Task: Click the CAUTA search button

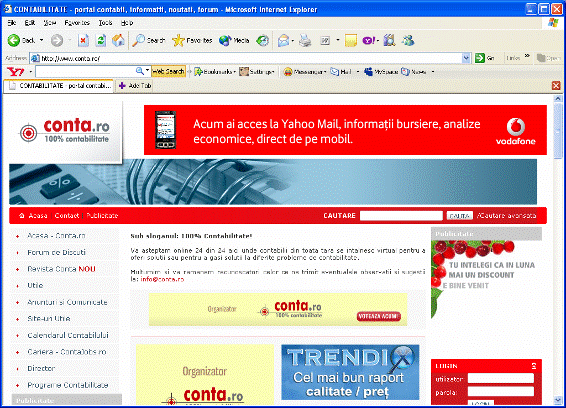Action: click(x=460, y=216)
